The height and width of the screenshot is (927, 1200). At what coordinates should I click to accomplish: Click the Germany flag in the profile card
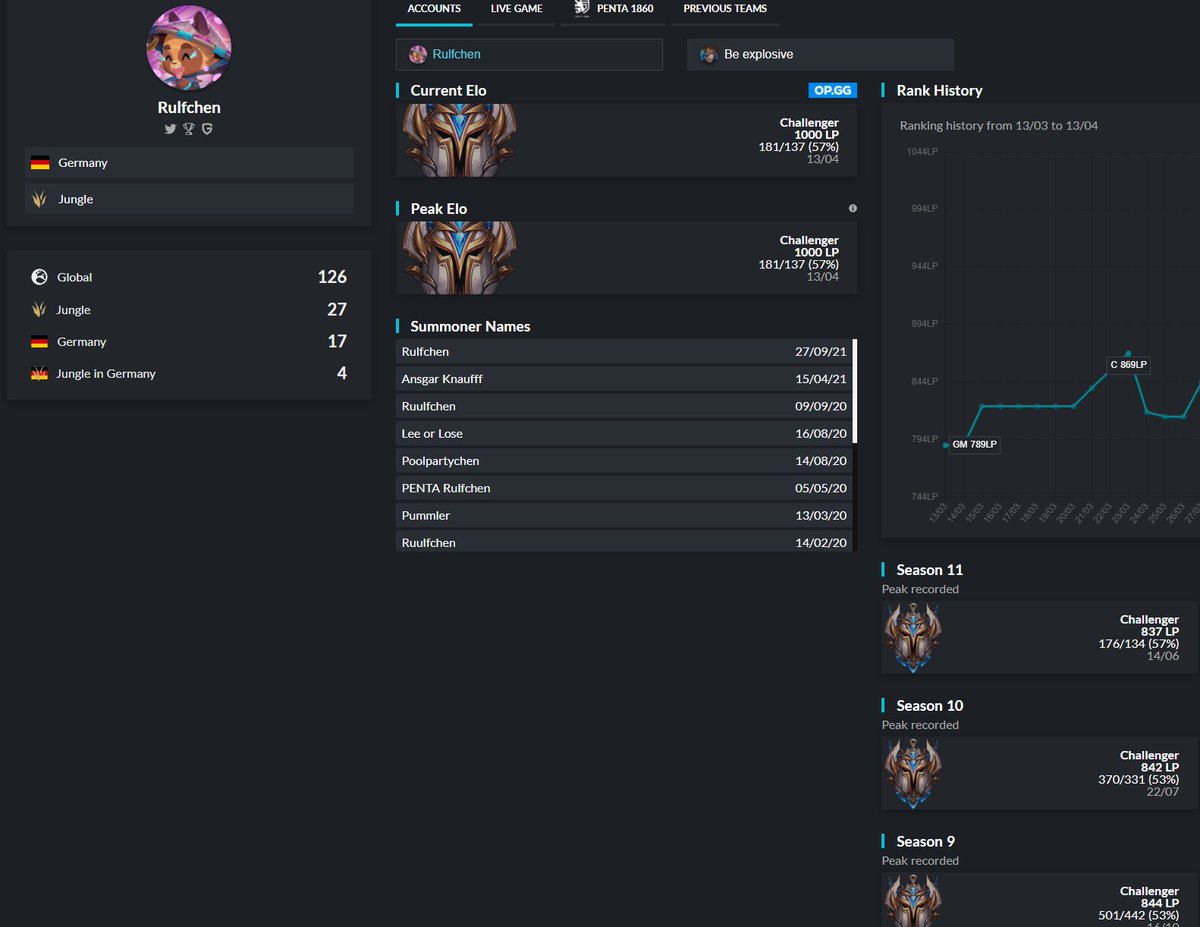pos(40,163)
